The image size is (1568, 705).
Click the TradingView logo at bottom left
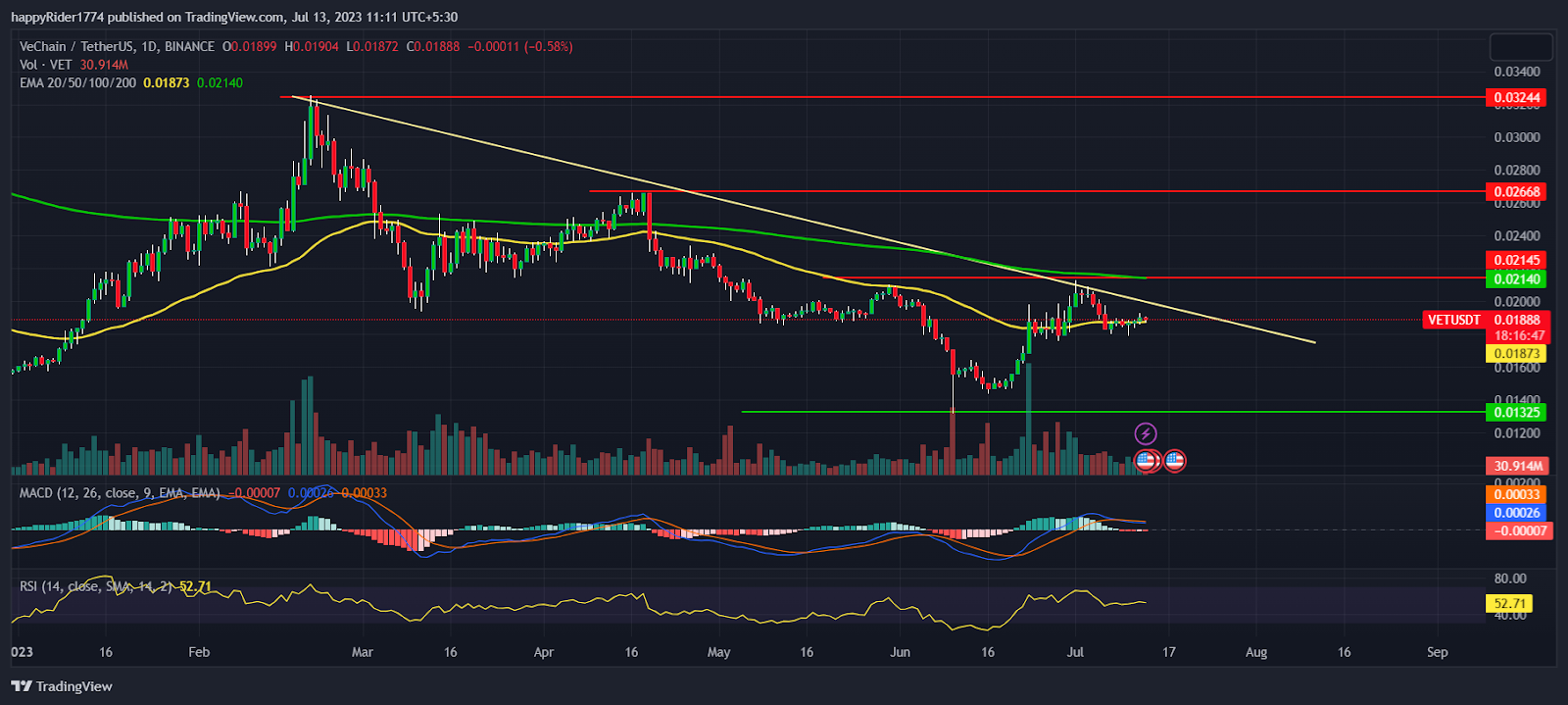point(62,686)
